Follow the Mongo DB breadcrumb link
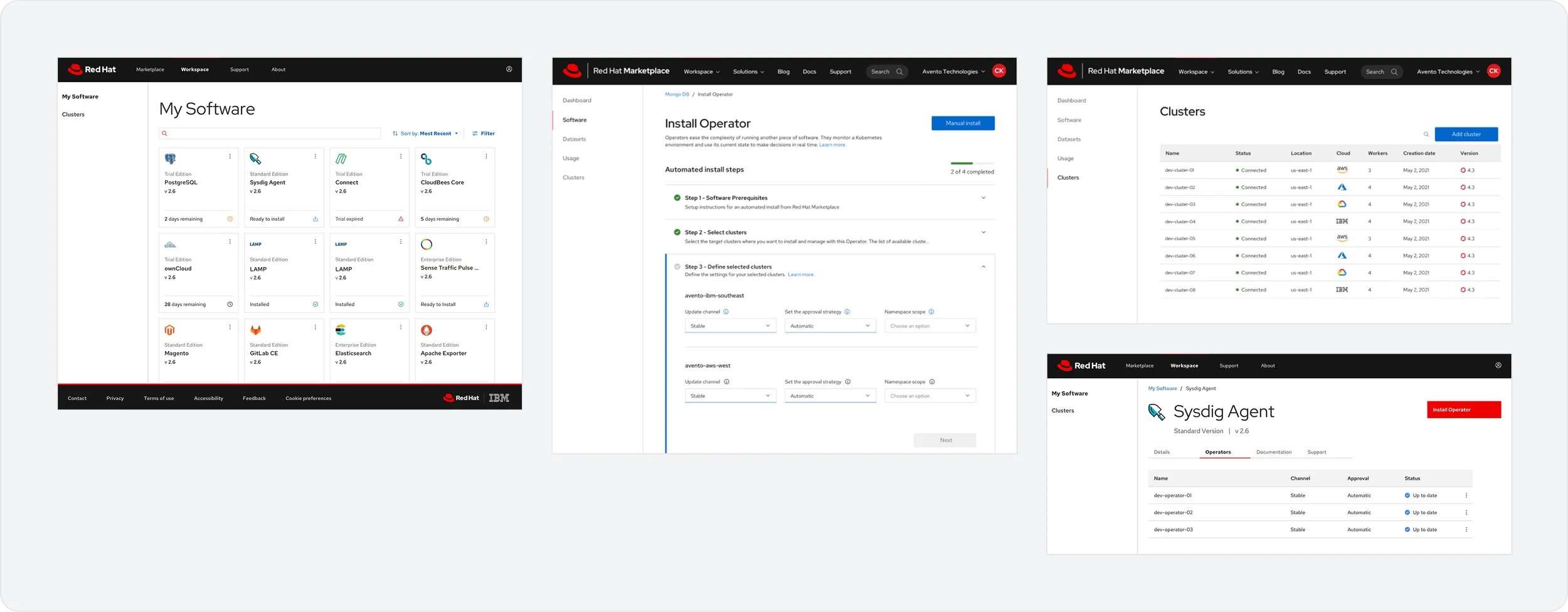The width and height of the screenshot is (1568, 612). pyautogui.click(x=677, y=95)
